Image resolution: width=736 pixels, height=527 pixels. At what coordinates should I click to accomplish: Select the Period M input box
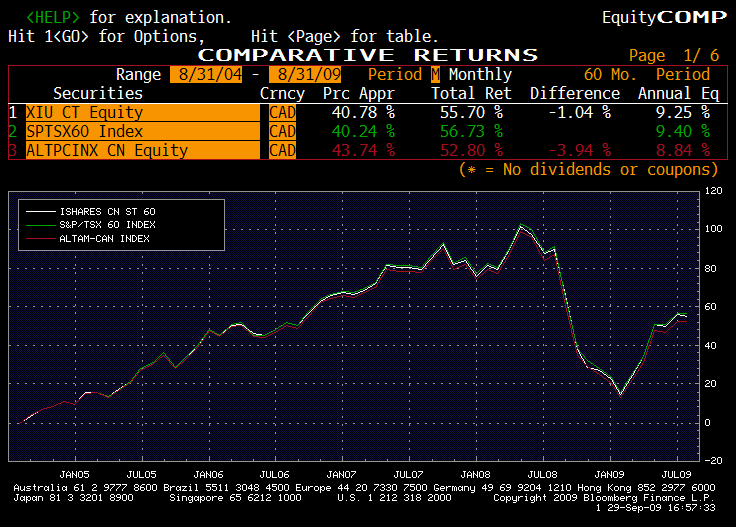[x=435, y=75]
